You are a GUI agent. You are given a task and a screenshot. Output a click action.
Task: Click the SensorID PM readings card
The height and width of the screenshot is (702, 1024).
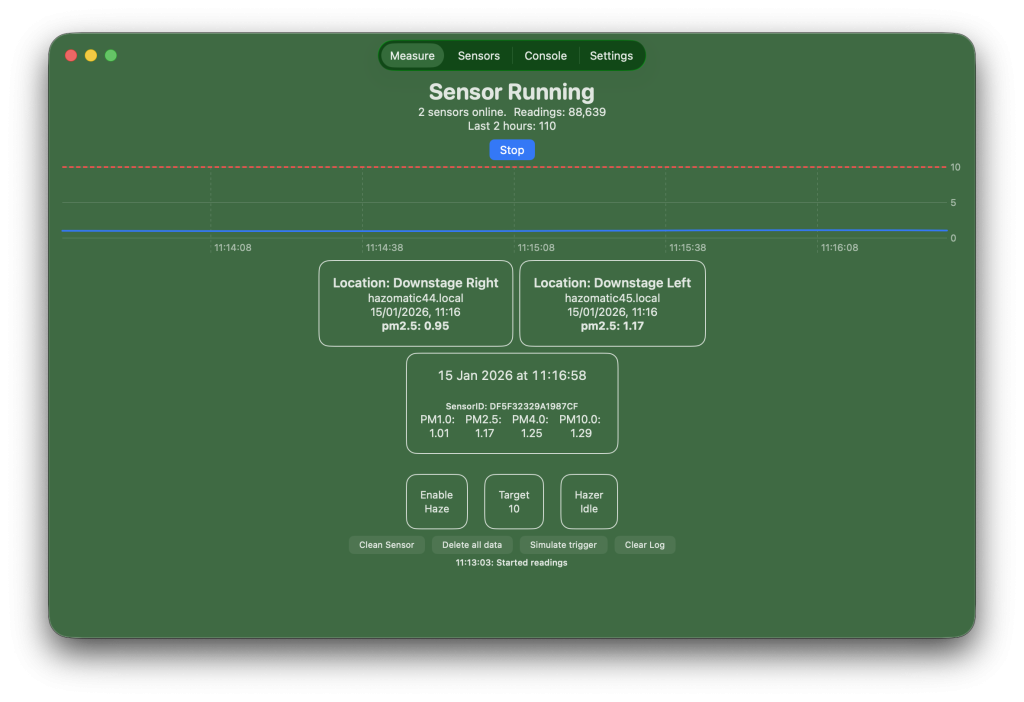[x=512, y=403]
